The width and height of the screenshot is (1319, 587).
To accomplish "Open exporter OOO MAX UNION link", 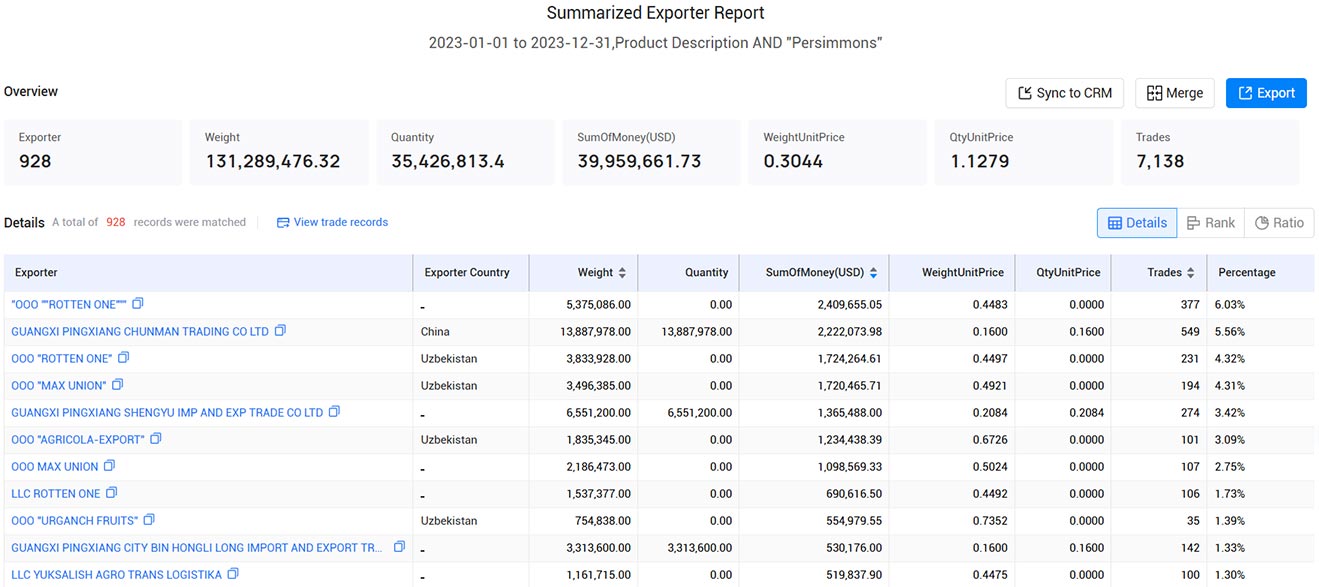I will pos(55,466).
